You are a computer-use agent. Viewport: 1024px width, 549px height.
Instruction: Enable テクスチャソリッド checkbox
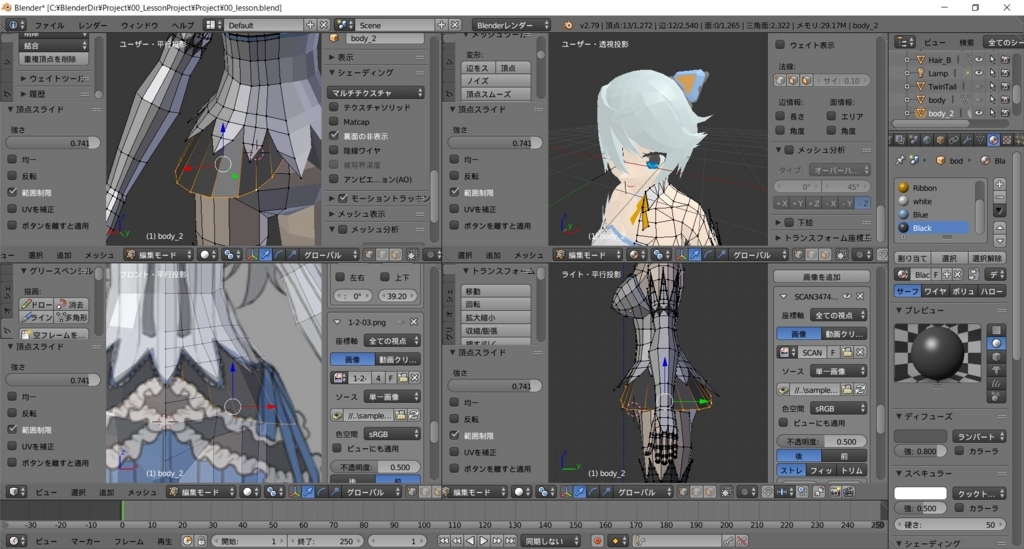(334, 107)
